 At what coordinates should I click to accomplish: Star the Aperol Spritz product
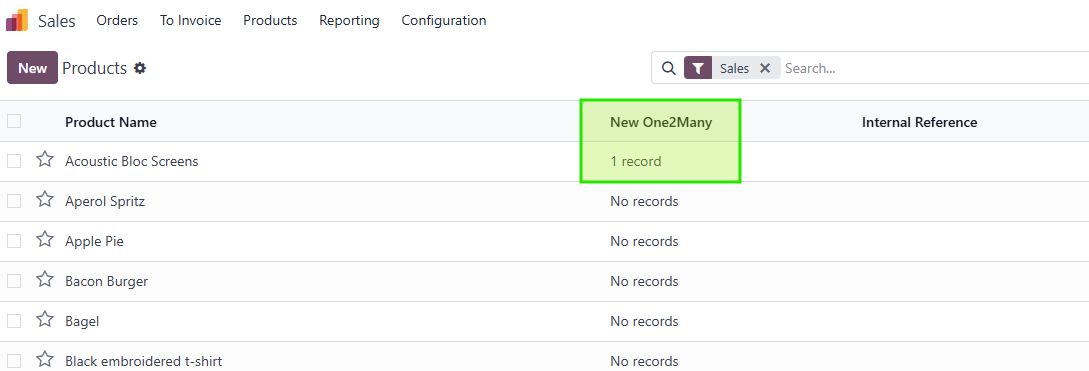point(45,200)
